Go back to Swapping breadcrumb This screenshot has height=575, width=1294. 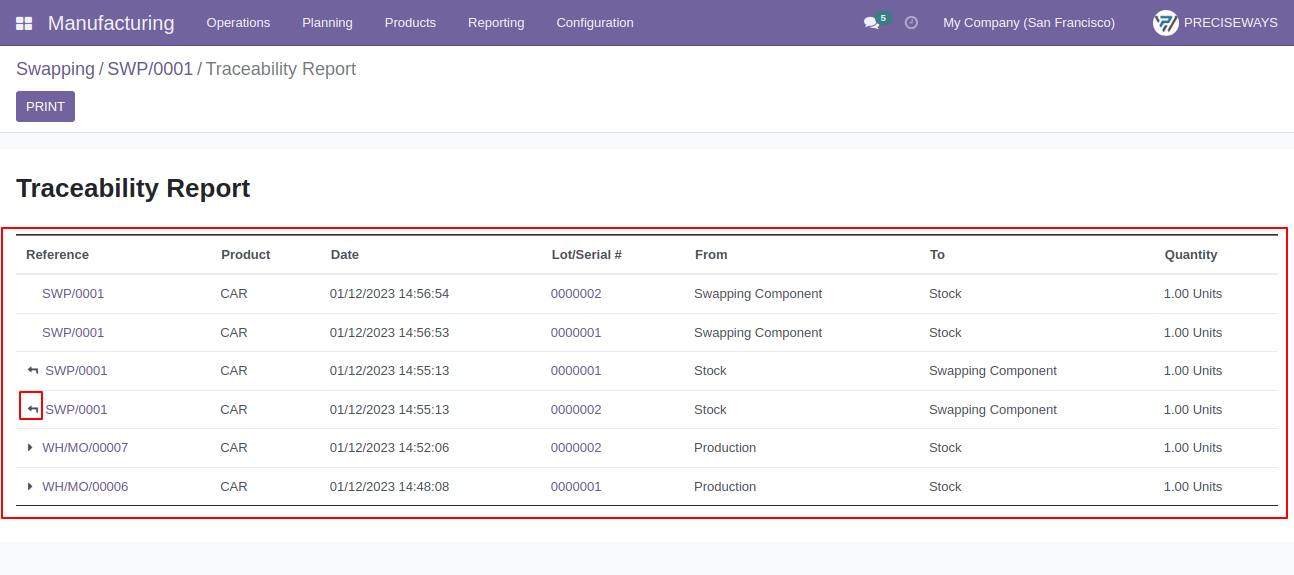[x=55, y=69]
